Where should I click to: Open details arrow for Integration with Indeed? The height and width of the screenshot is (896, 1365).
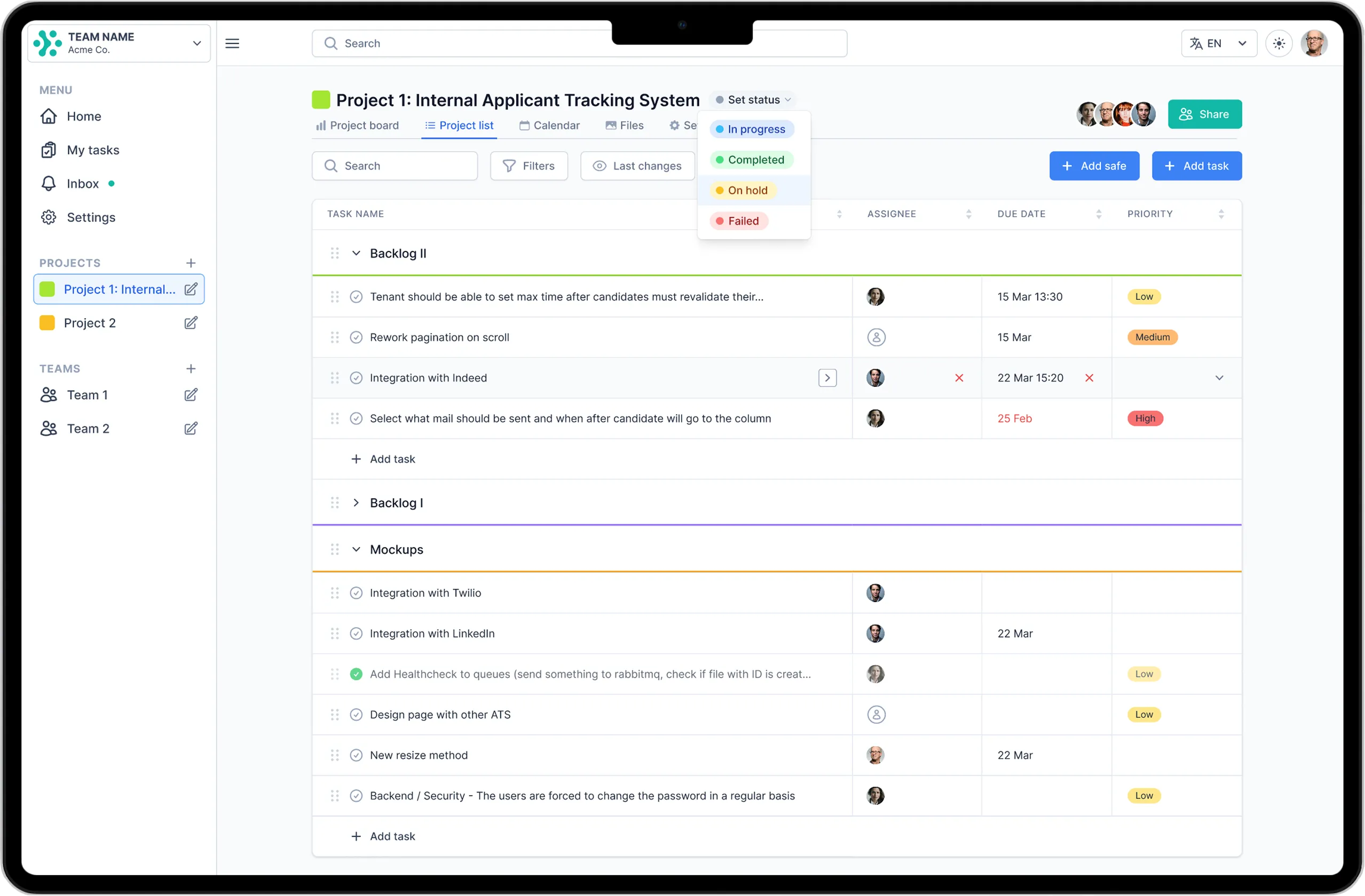click(x=827, y=378)
